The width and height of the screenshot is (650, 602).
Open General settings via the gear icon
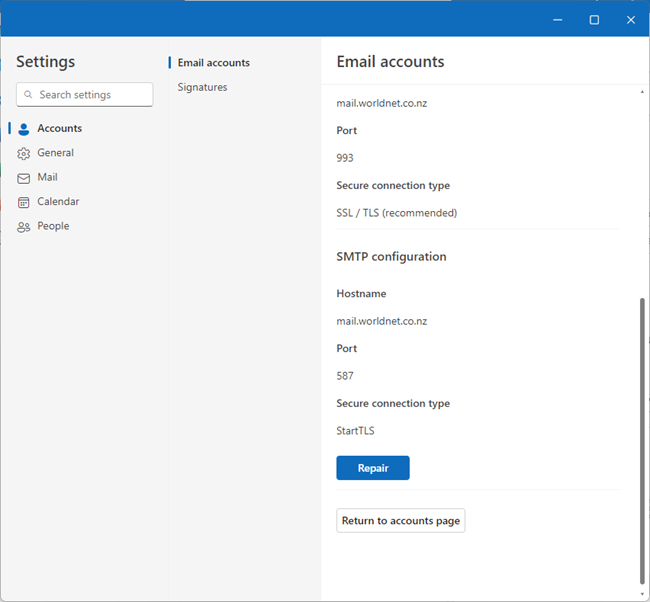[x=24, y=153]
